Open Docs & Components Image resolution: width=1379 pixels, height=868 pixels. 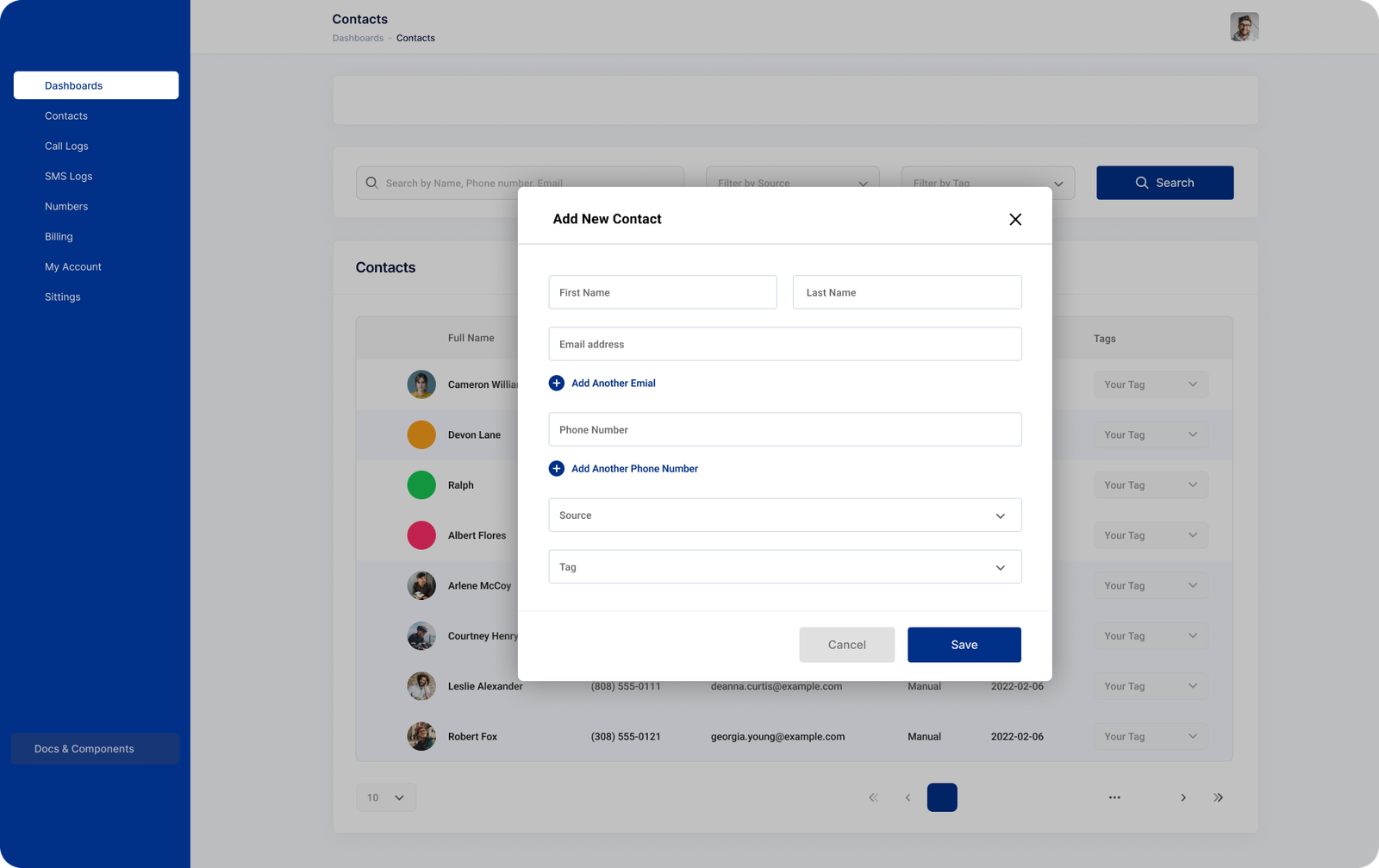(95, 749)
